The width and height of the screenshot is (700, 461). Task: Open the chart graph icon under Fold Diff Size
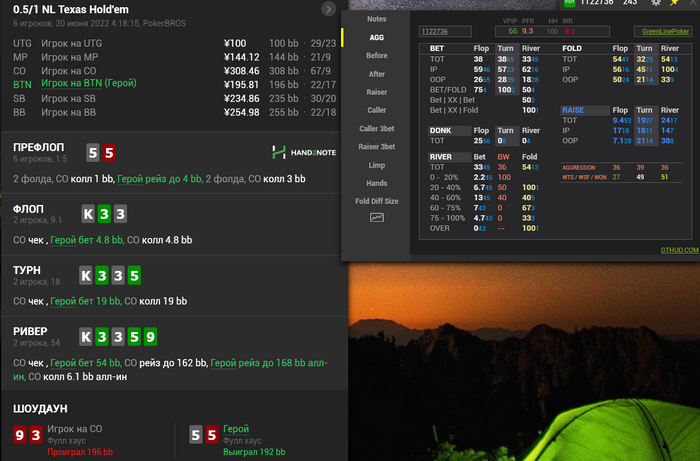pyautogui.click(x=377, y=218)
